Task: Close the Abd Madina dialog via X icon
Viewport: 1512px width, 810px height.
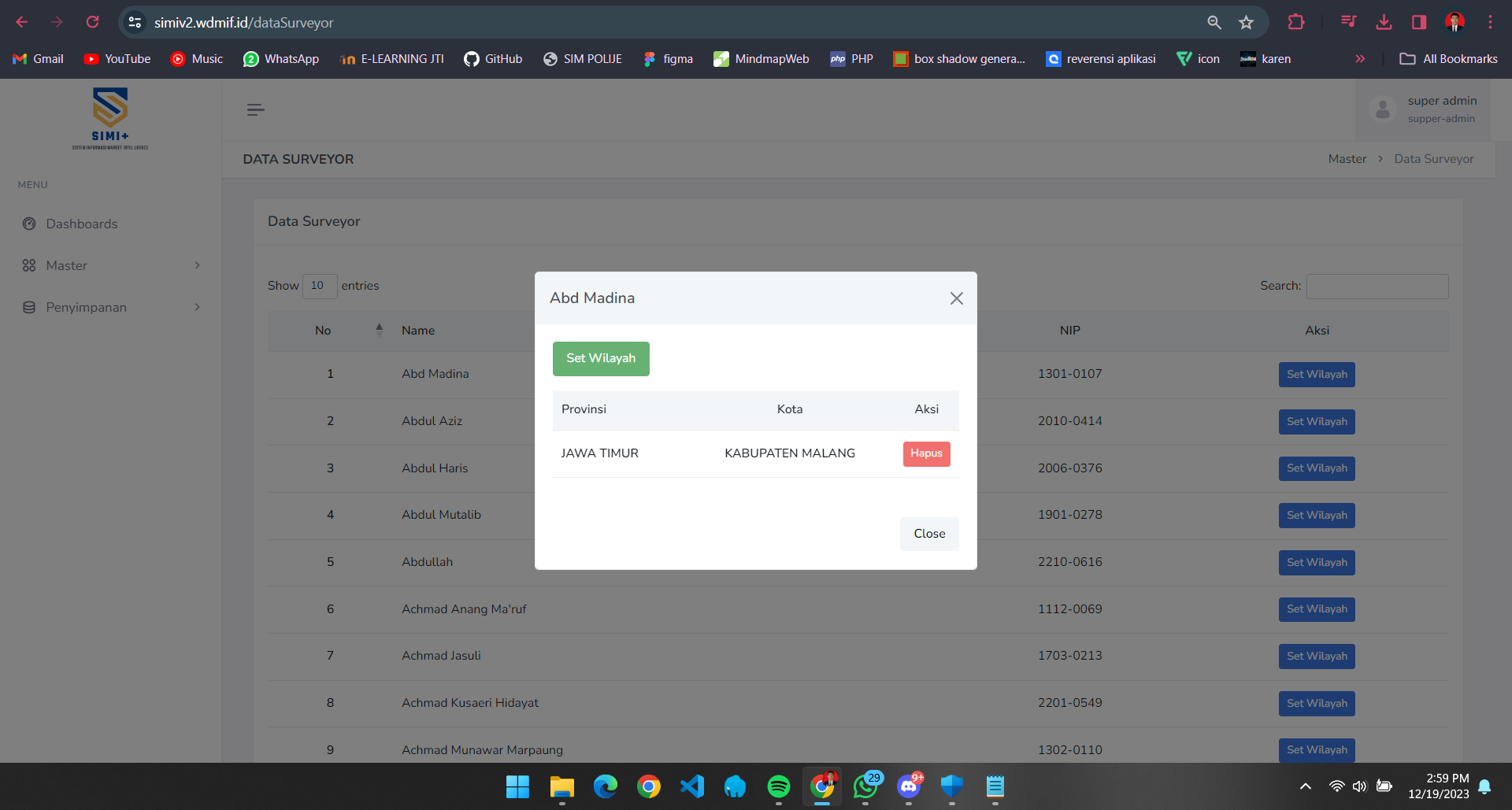Action: 956,298
